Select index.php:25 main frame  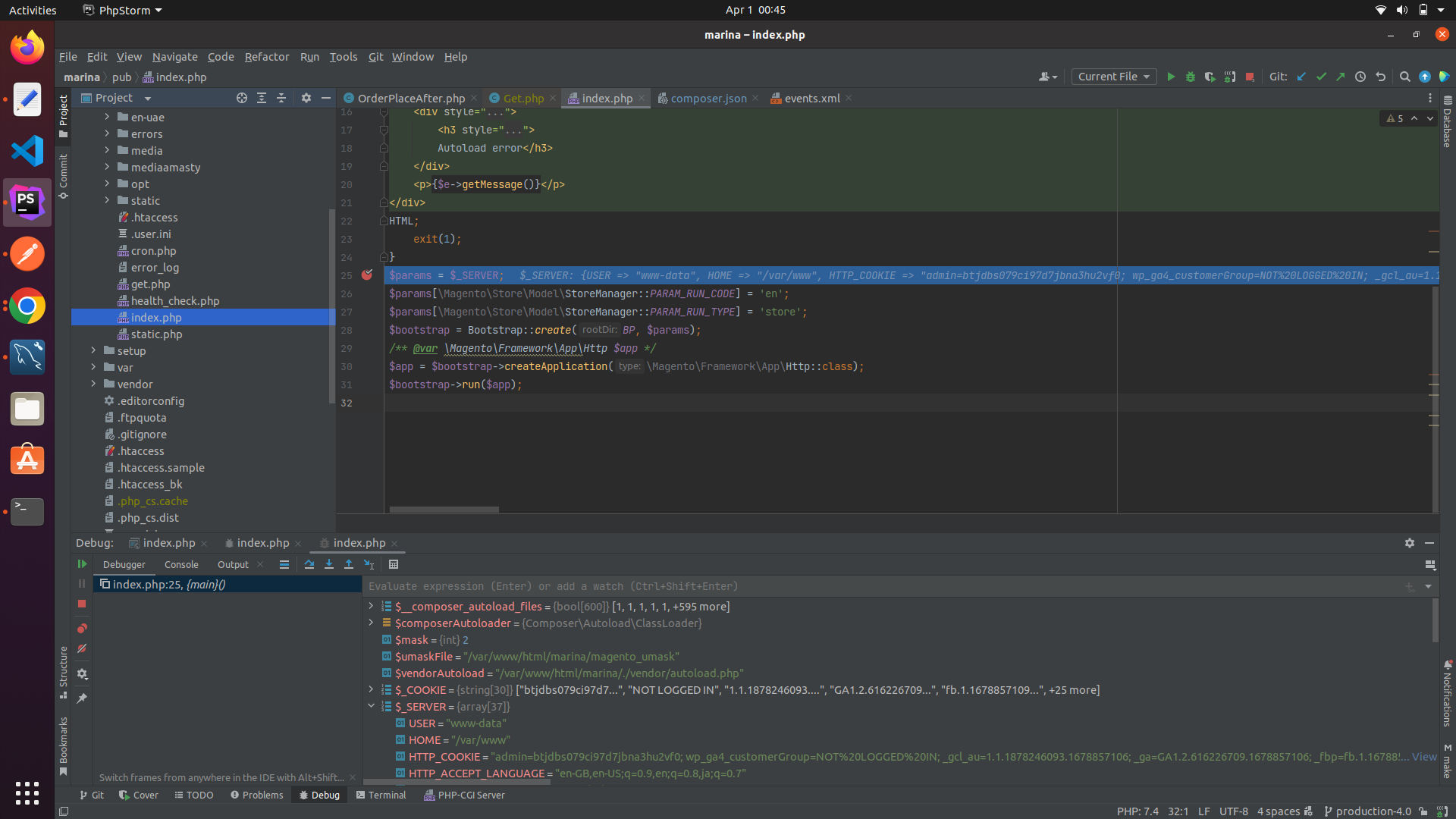pos(227,584)
